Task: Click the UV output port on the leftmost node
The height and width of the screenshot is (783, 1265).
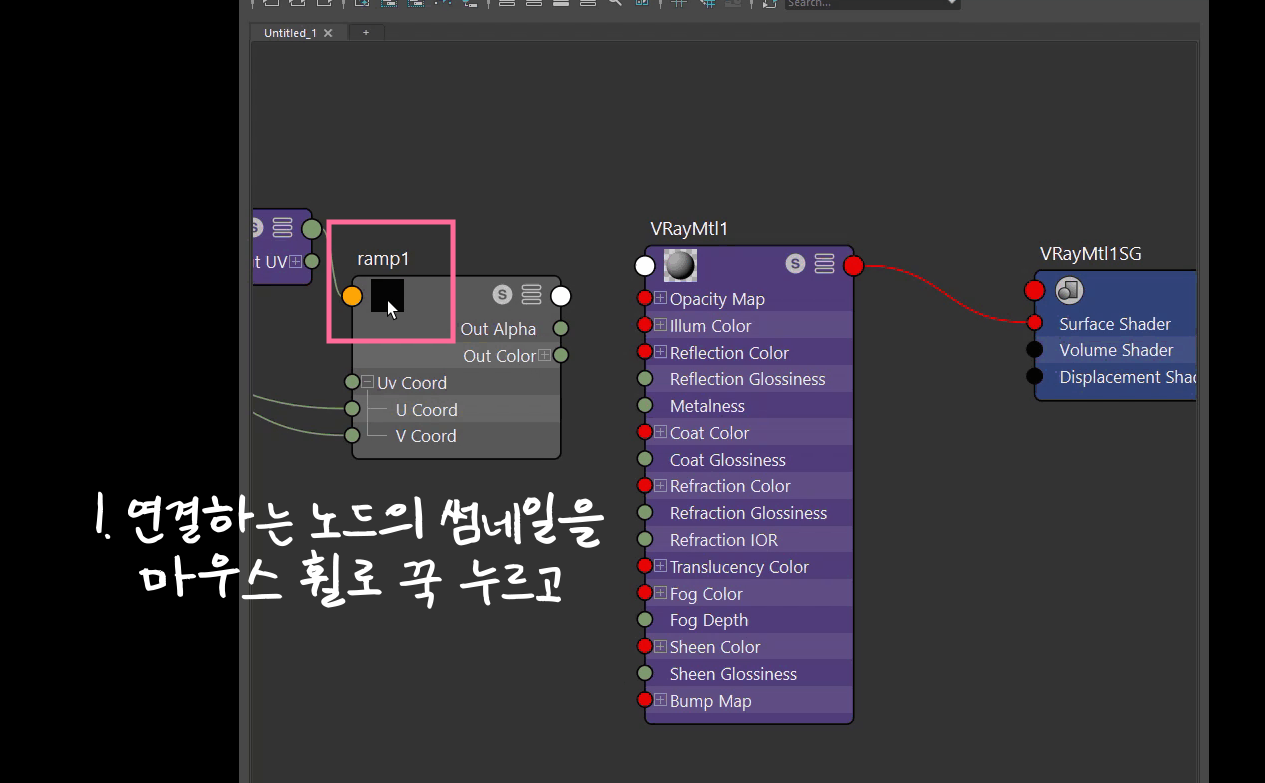Action: (312, 262)
